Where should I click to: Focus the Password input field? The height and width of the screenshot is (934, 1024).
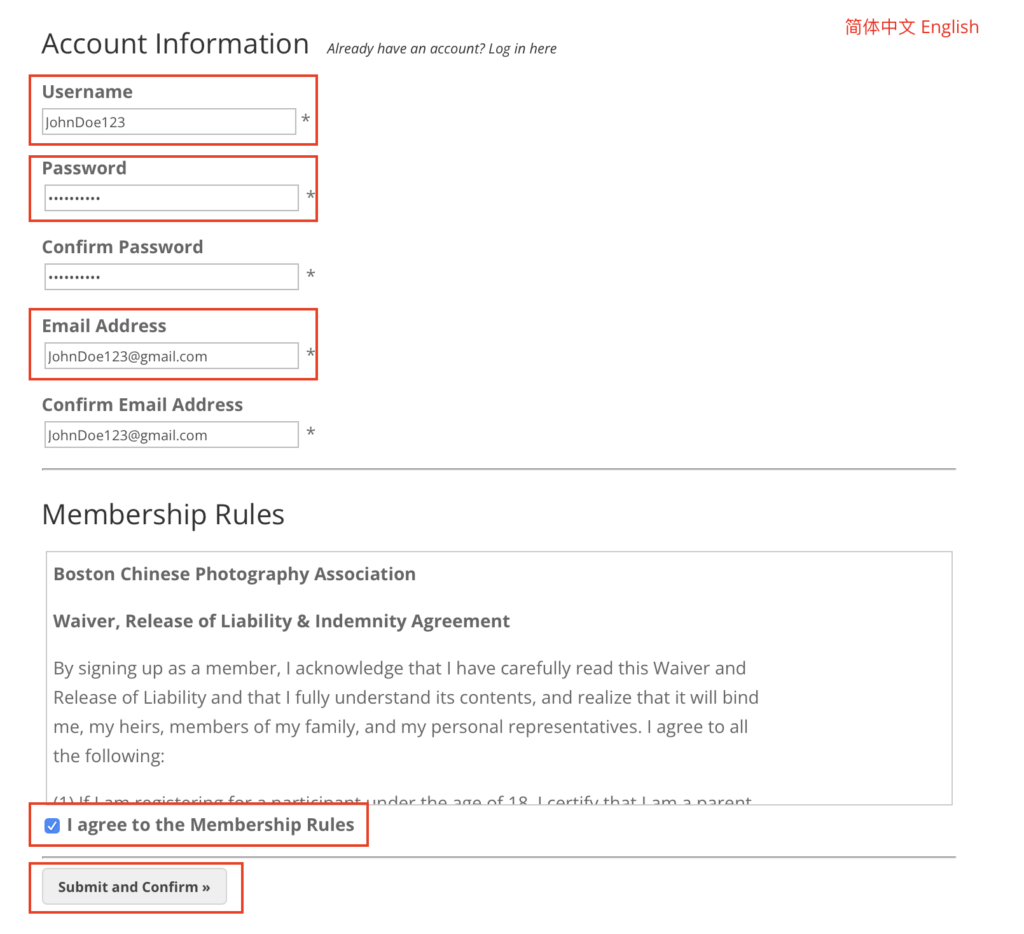[x=171, y=198]
